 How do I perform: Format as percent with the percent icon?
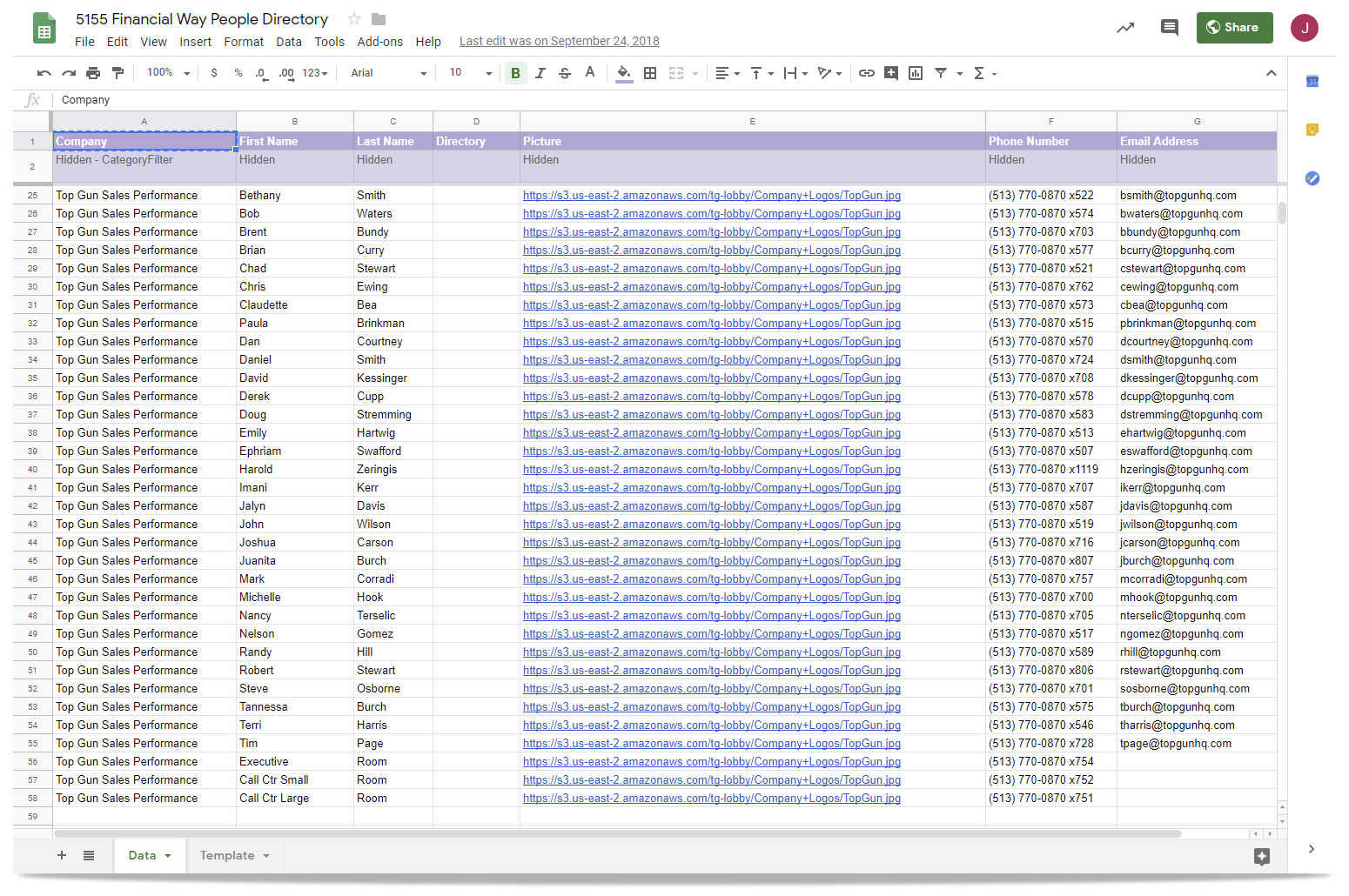tap(238, 74)
